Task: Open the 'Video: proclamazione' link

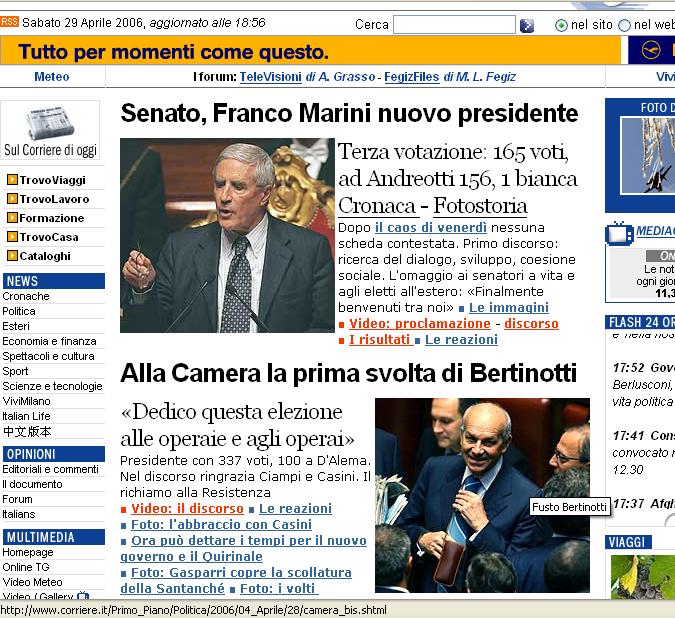Action: tap(420, 324)
